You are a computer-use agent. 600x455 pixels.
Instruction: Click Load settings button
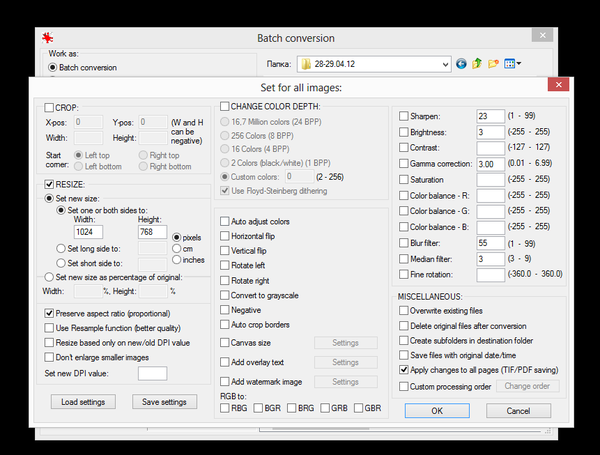point(83,402)
